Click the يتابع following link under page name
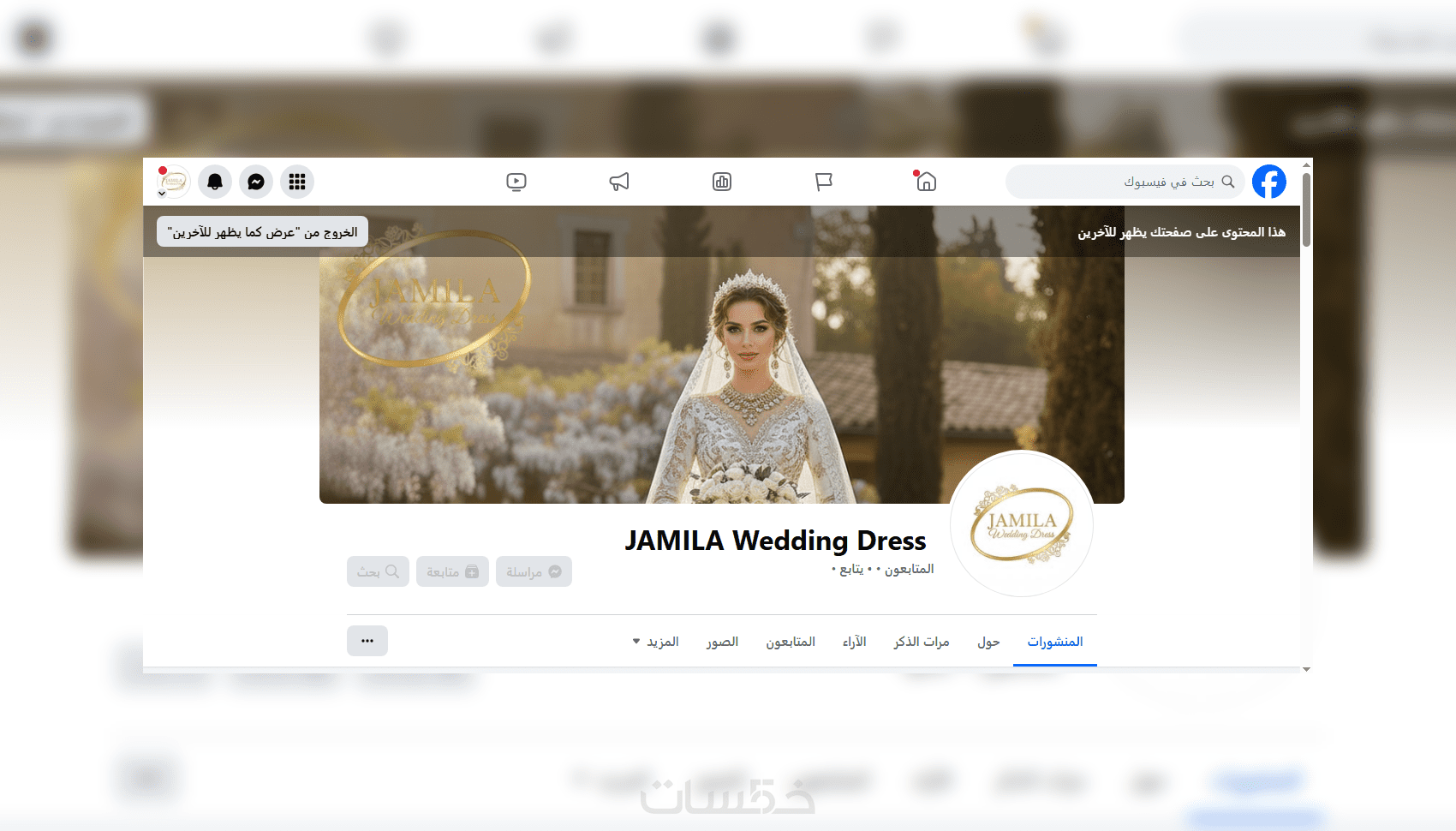The width and height of the screenshot is (1456, 831). (x=852, y=569)
